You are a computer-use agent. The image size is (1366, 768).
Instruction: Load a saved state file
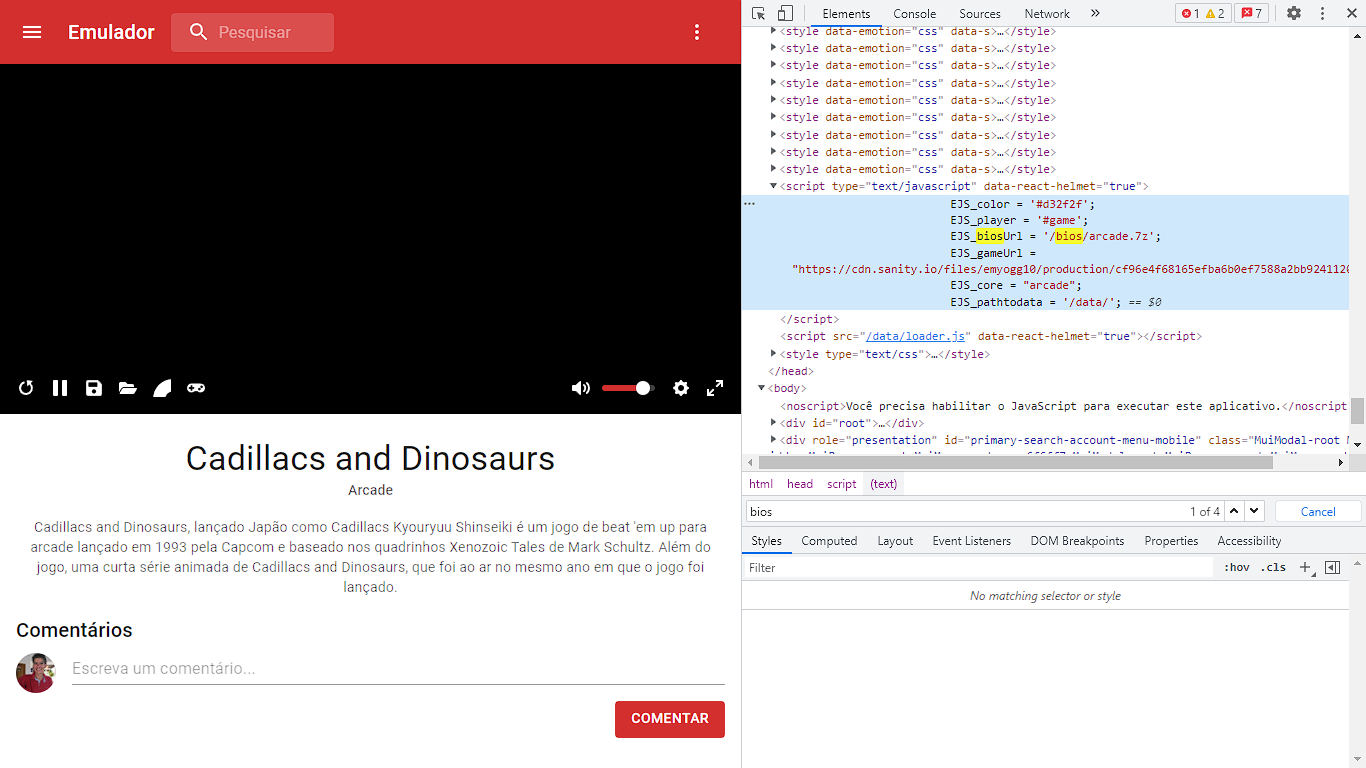pyautogui.click(x=127, y=388)
